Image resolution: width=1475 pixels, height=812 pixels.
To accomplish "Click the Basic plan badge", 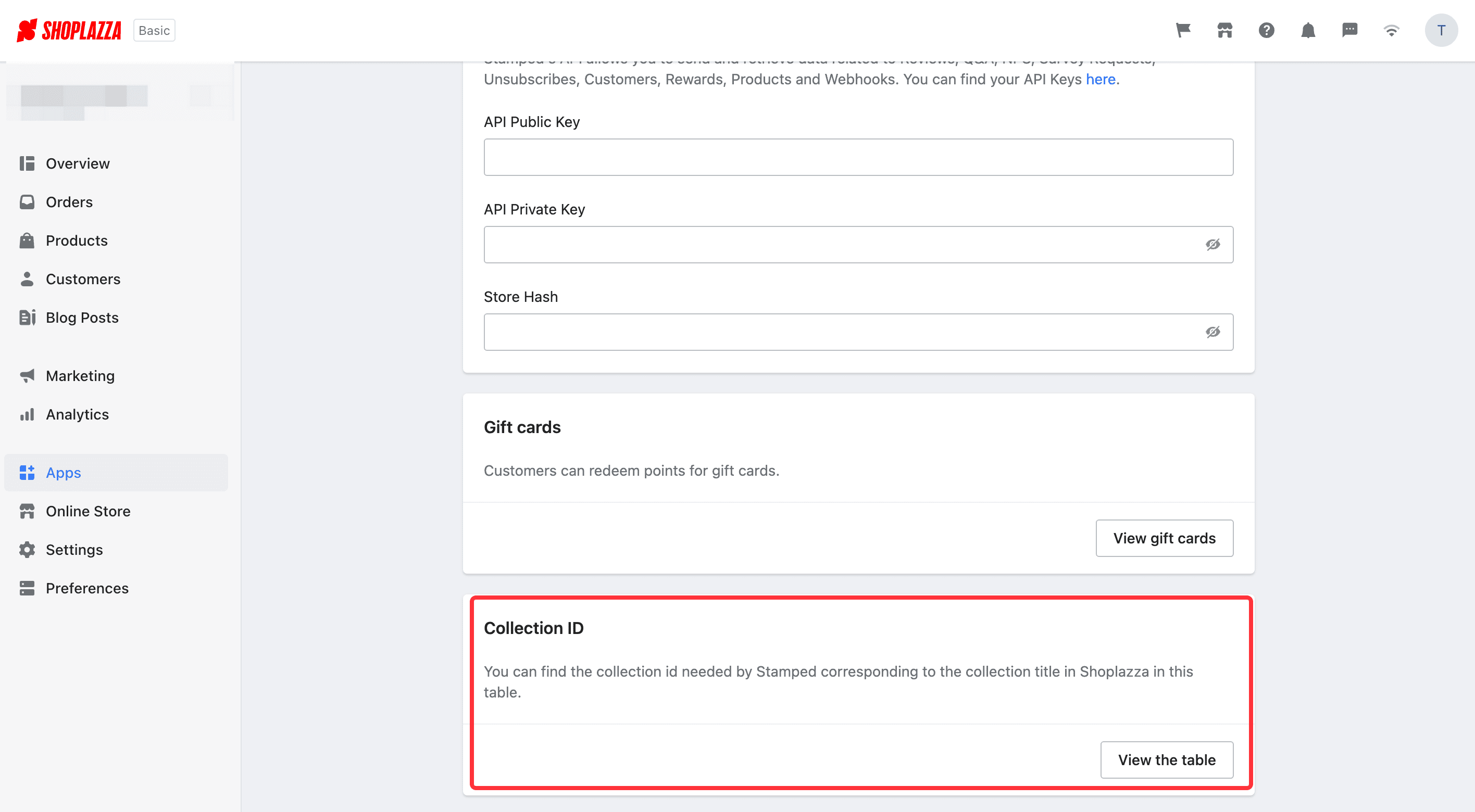I will click(154, 30).
